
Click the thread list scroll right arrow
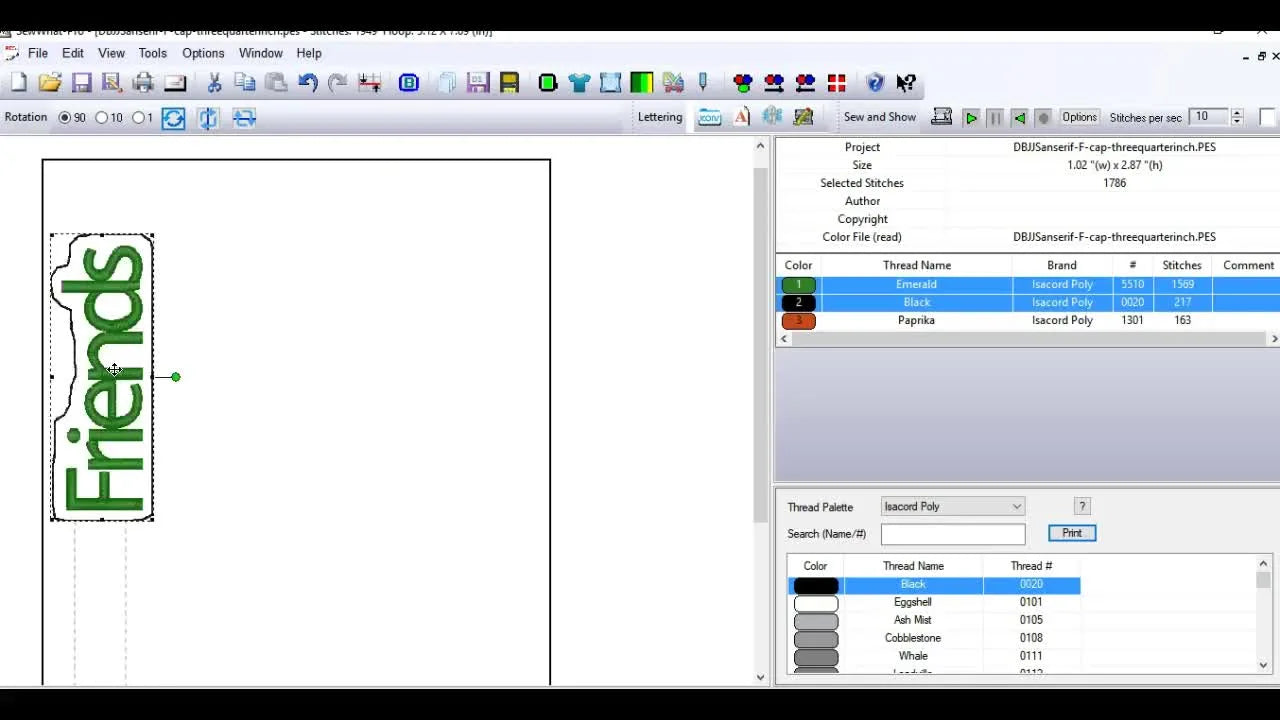point(1274,339)
